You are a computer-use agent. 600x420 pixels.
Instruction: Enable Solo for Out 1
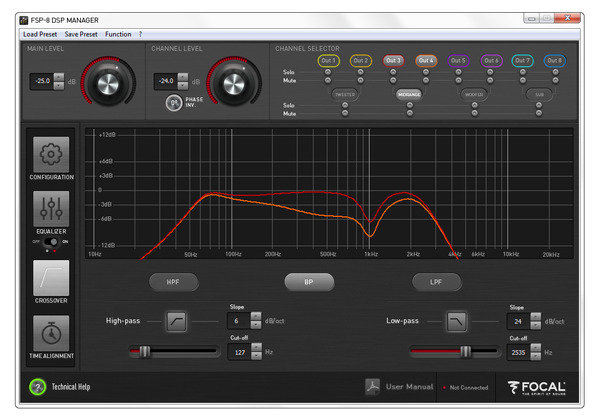328,72
